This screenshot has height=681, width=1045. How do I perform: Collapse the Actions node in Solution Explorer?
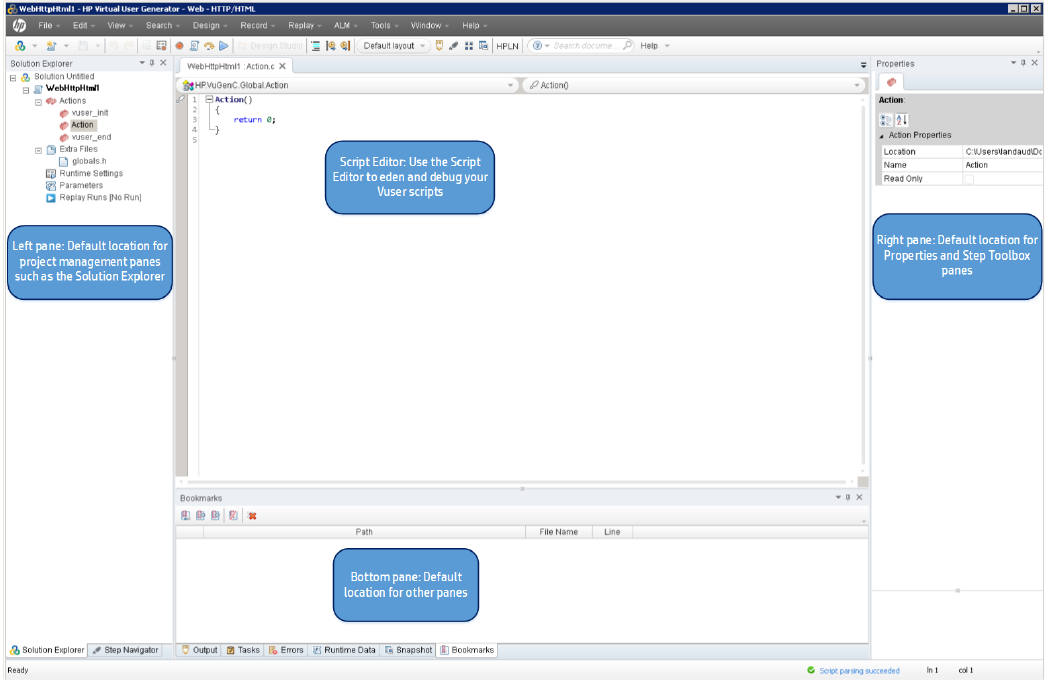tap(38, 100)
